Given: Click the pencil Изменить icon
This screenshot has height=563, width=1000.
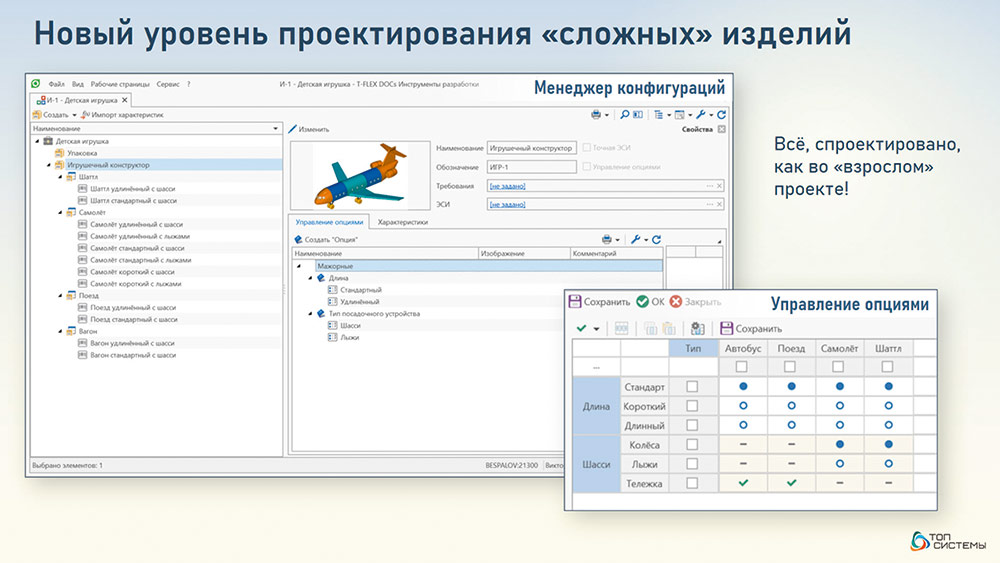Looking at the screenshot, I should (x=293, y=129).
